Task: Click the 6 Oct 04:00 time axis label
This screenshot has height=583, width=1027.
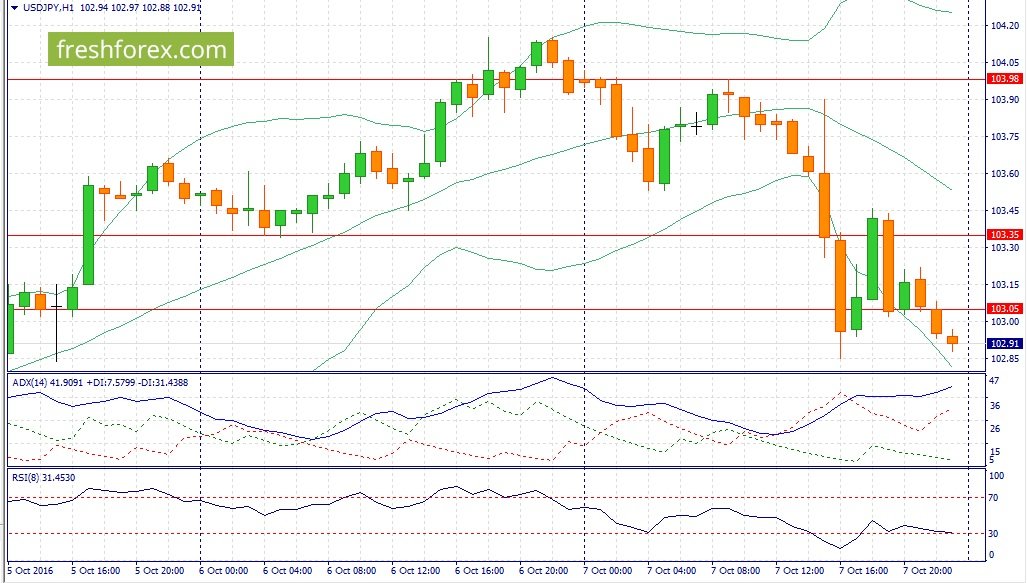Action: click(288, 571)
